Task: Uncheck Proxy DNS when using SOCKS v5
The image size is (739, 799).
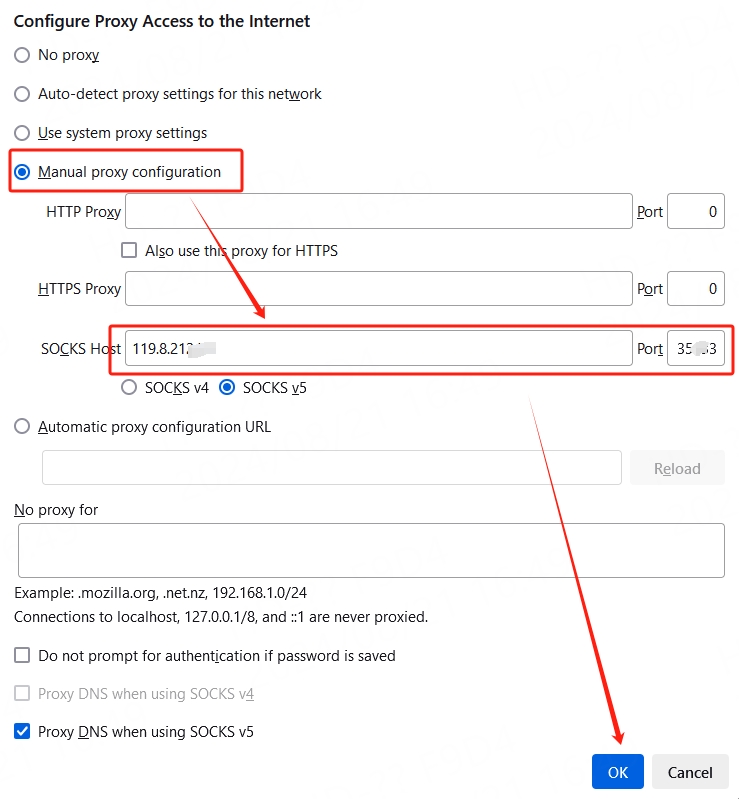Action: point(22,732)
